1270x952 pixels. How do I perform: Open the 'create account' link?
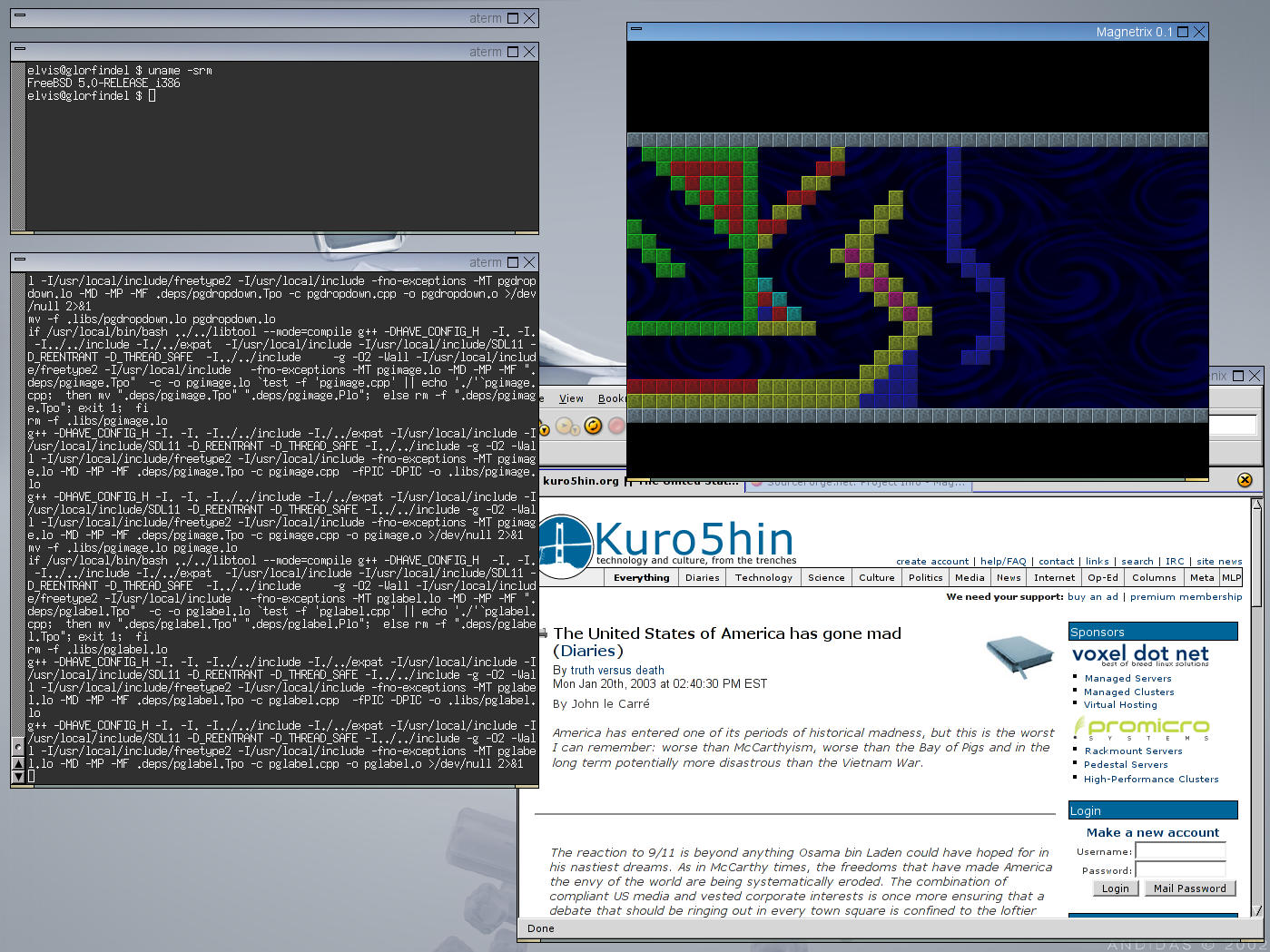pyautogui.click(x=932, y=561)
